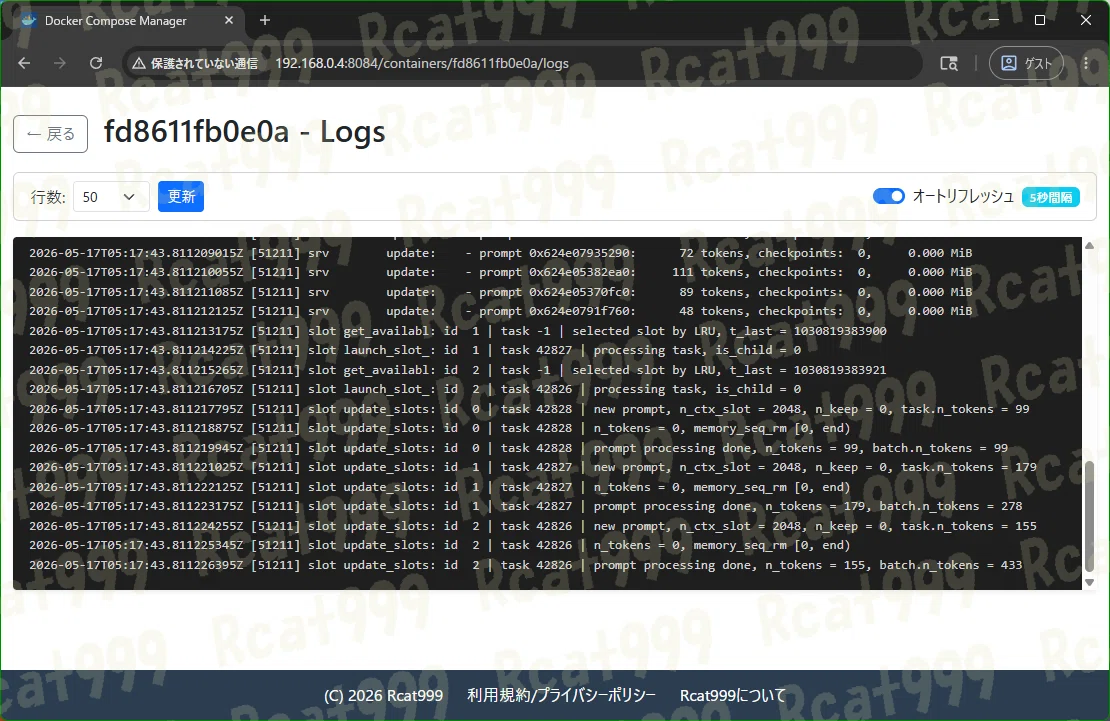Minimize the browser window
This screenshot has width=1110, height=721.
pyautogui.click(x=994, y=20)
